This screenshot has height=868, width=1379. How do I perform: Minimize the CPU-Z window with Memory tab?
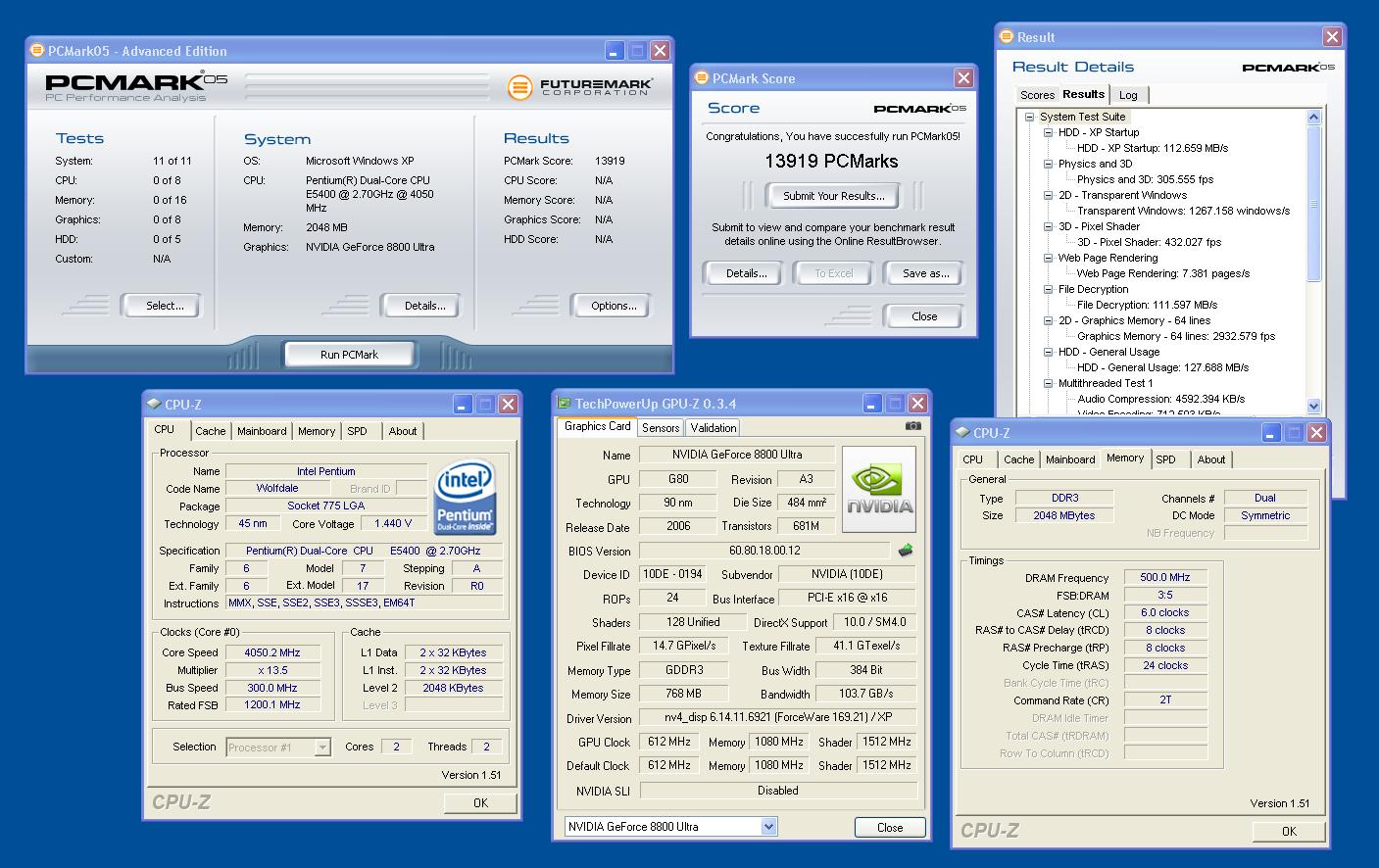pyautogui.click(x=1271, y=432)
